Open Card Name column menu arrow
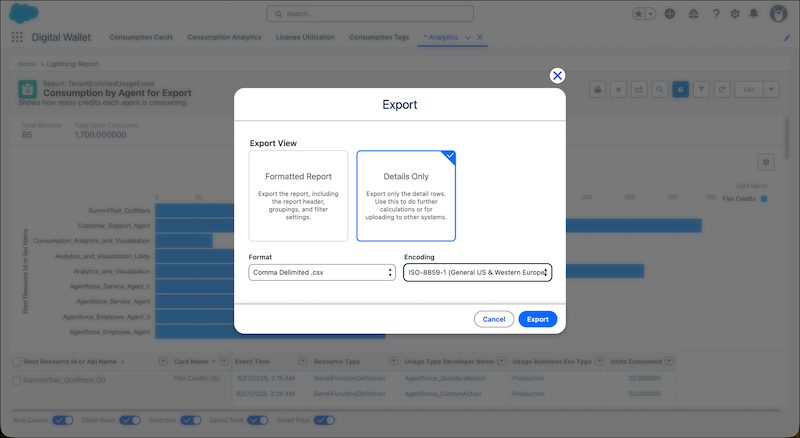The height and width of the screenshot is (438, 800). (x=224, y=361)
